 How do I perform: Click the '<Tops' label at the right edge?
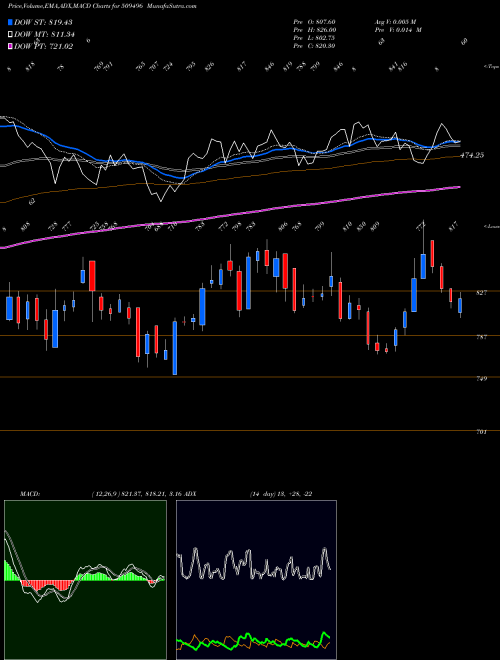tap(491, 67)
